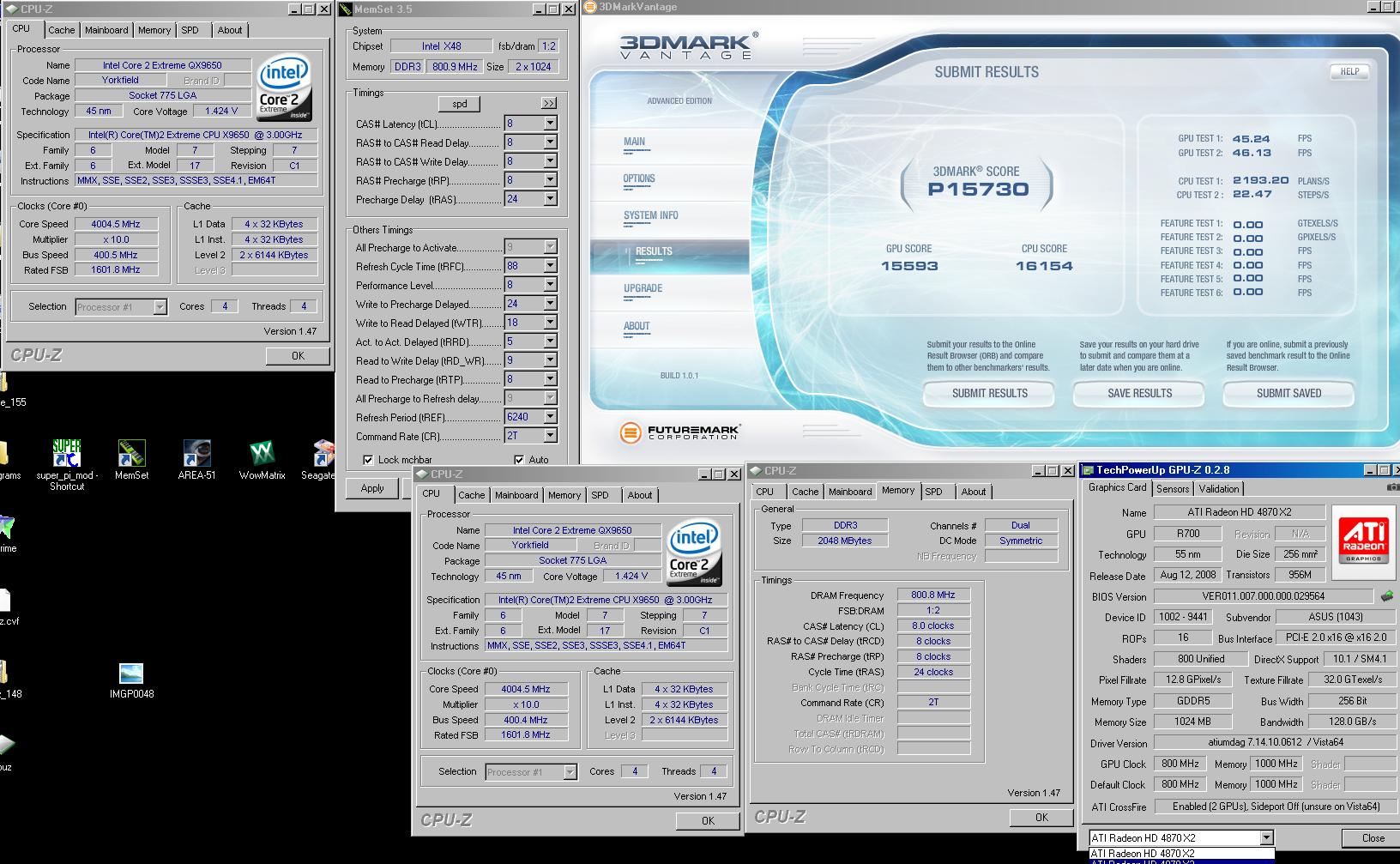Click the GPU-Z BIOS save chip icon
The height and width of the screenshot is (864, 1400).
pyautogui.click(x=1387, y=595)
